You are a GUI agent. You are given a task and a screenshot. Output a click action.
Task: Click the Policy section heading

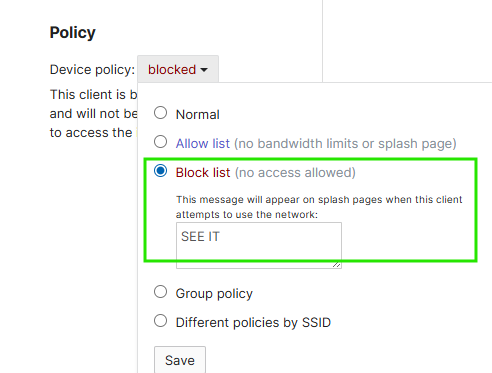click(x=73, y=33)
